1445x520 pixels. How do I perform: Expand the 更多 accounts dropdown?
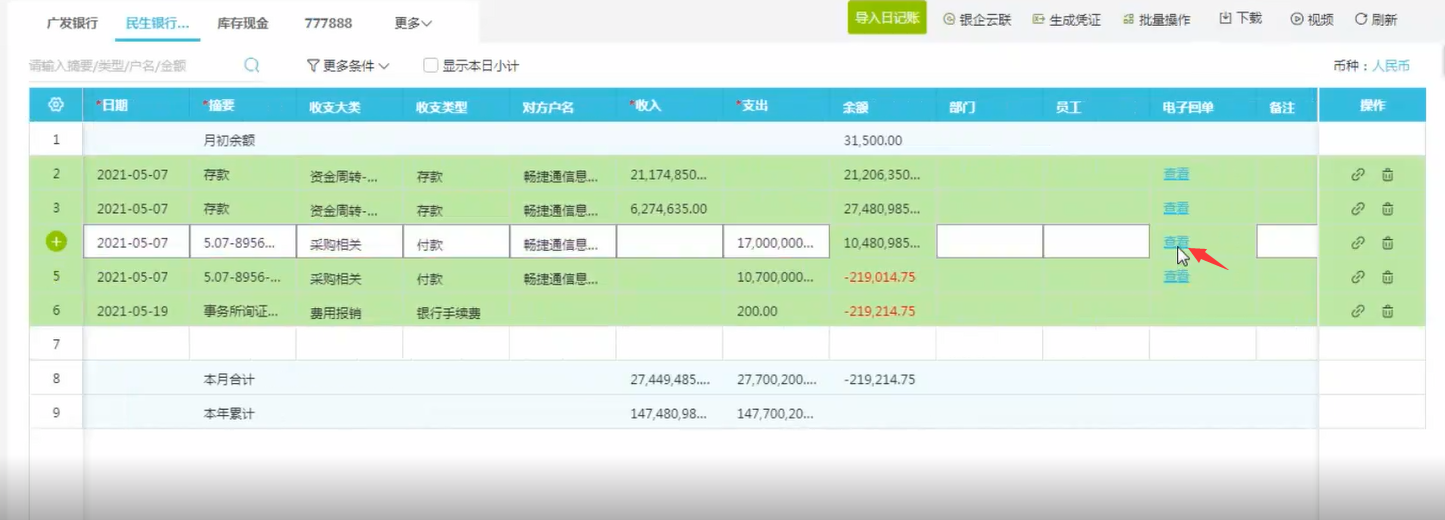[413, 22]
